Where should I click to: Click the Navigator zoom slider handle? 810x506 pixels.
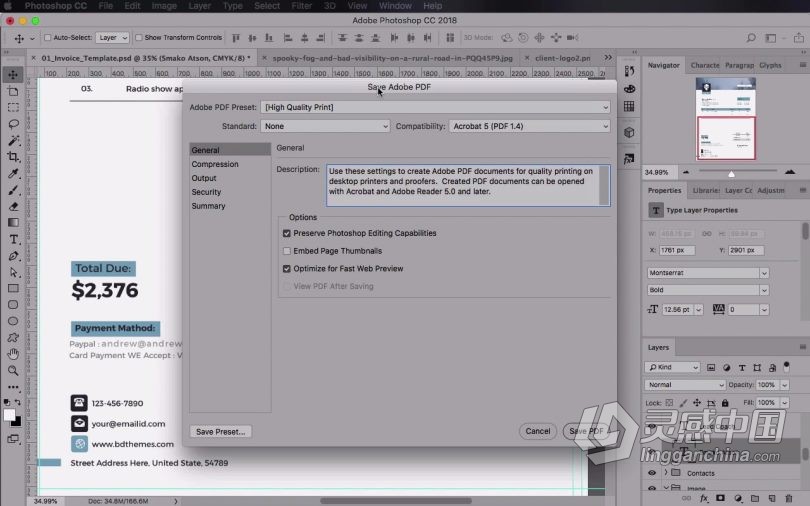click(731, 174)
